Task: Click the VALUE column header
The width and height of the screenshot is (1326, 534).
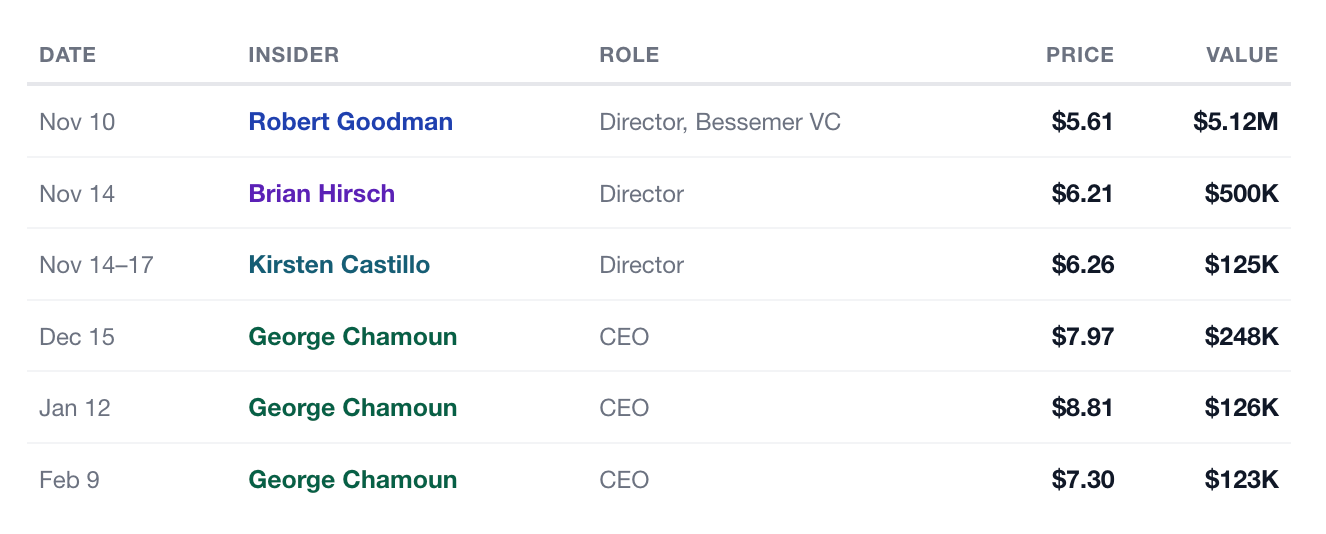Action: 1242,55
